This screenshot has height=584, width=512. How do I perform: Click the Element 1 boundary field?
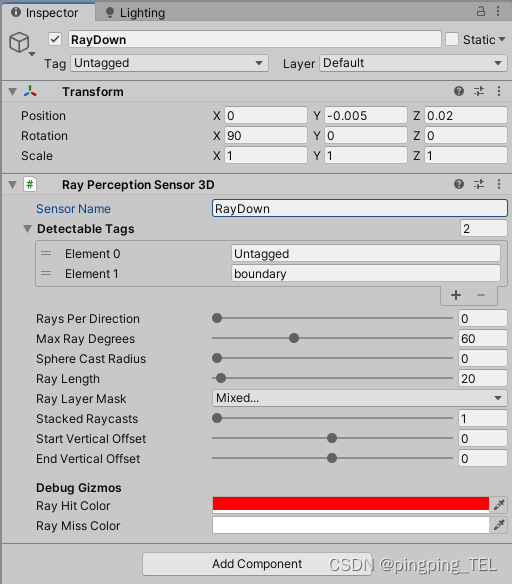coord(366,274)
